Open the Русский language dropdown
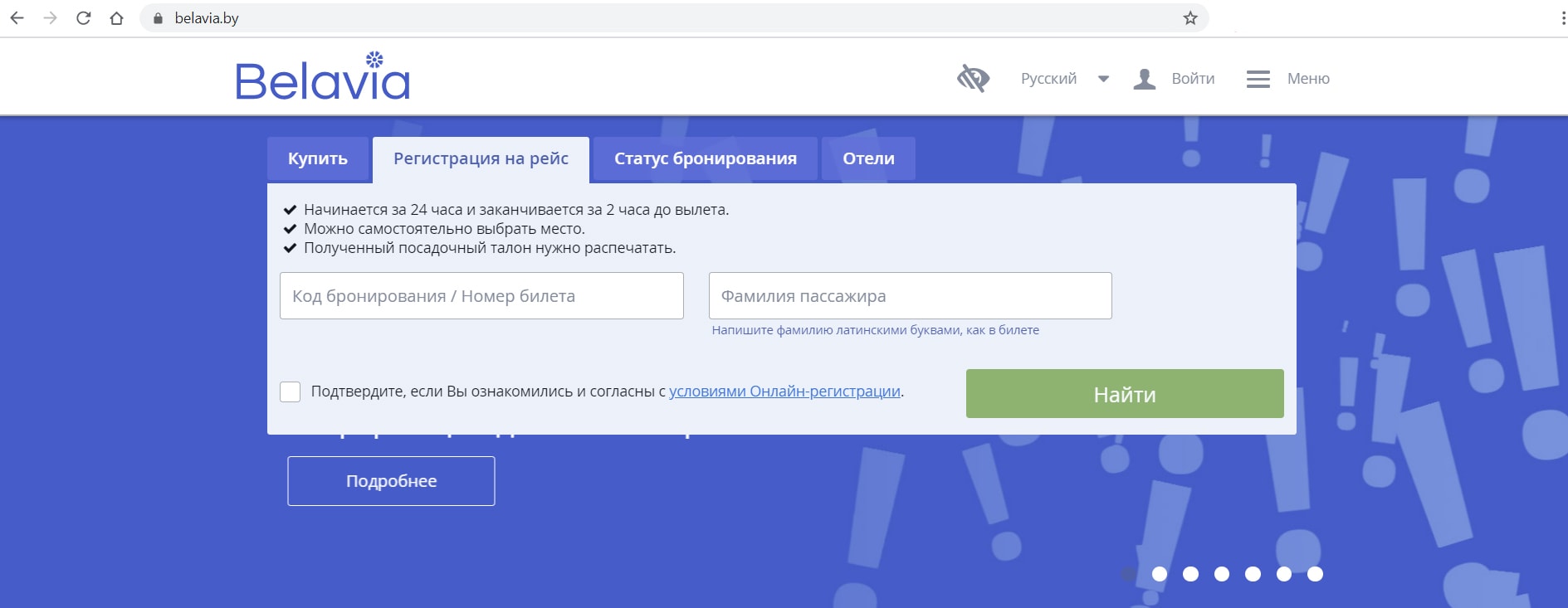This screenshot has width=1568, height=608. (1048, 78)
